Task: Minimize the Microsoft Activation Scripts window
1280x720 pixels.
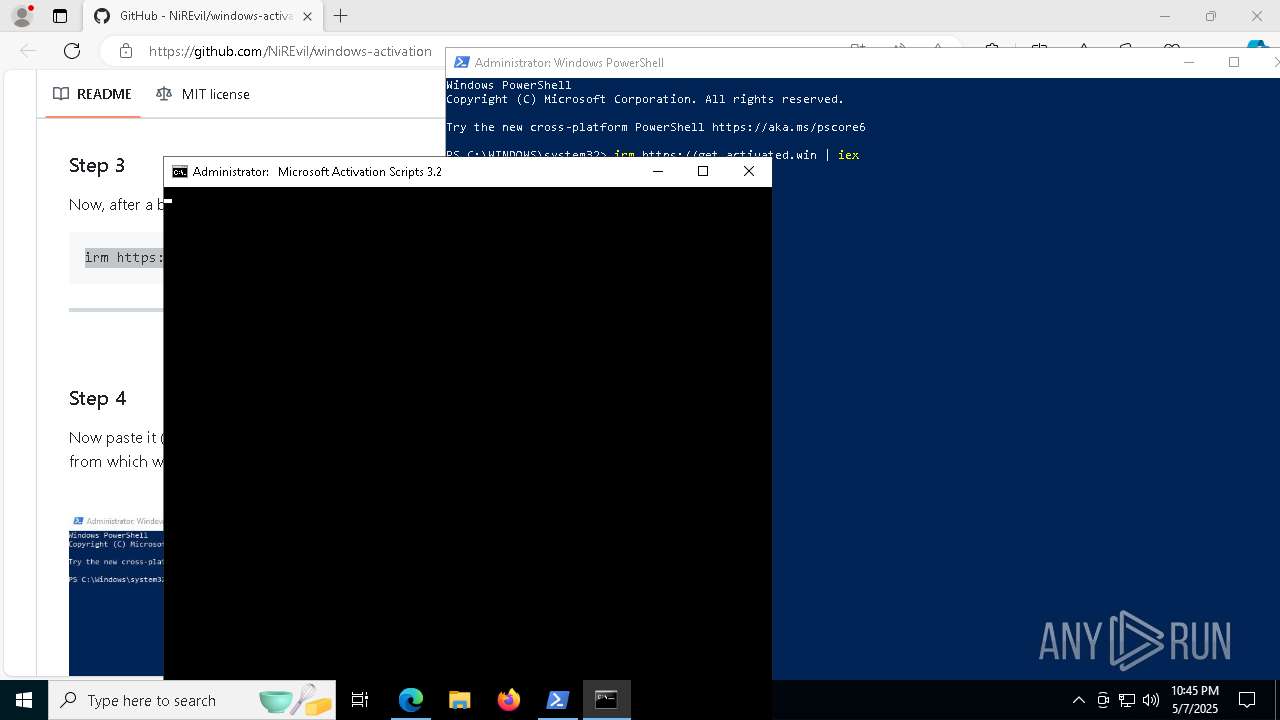Action: 658,171
